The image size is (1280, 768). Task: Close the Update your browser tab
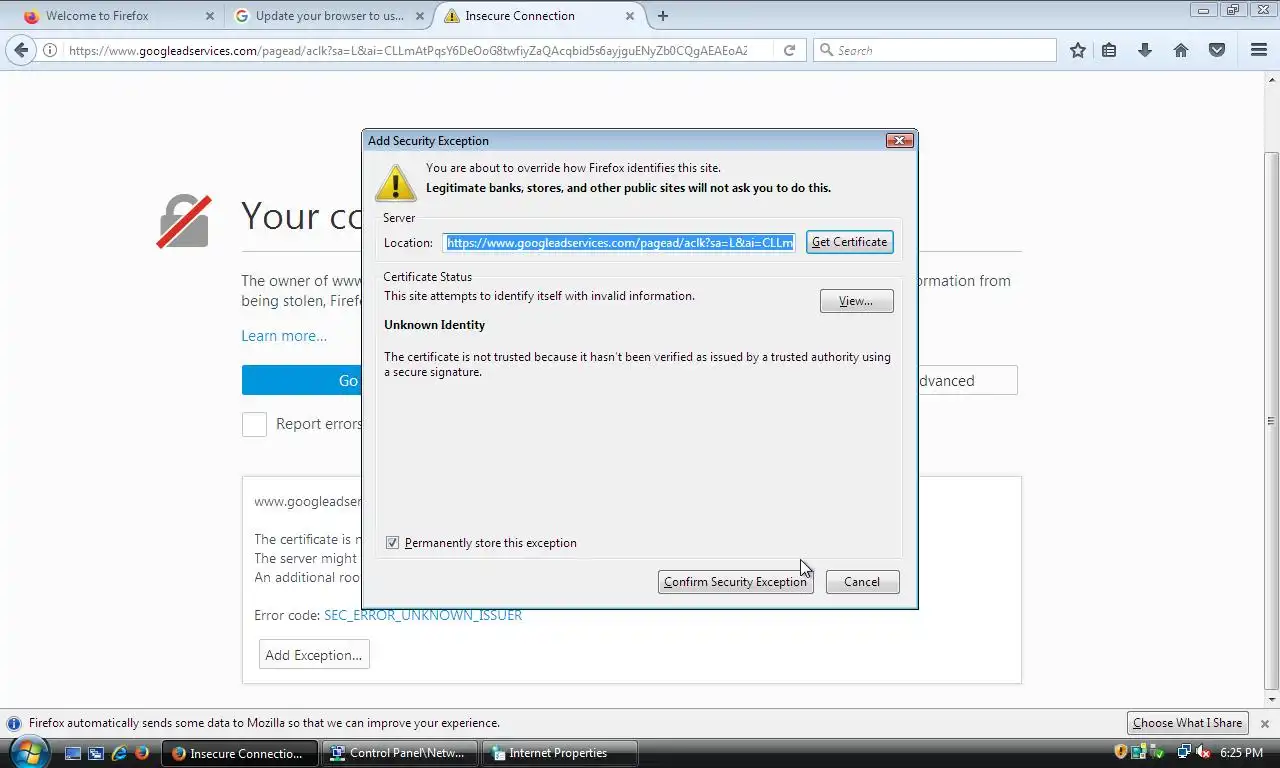pyautogui.click(x=420, y=16)
